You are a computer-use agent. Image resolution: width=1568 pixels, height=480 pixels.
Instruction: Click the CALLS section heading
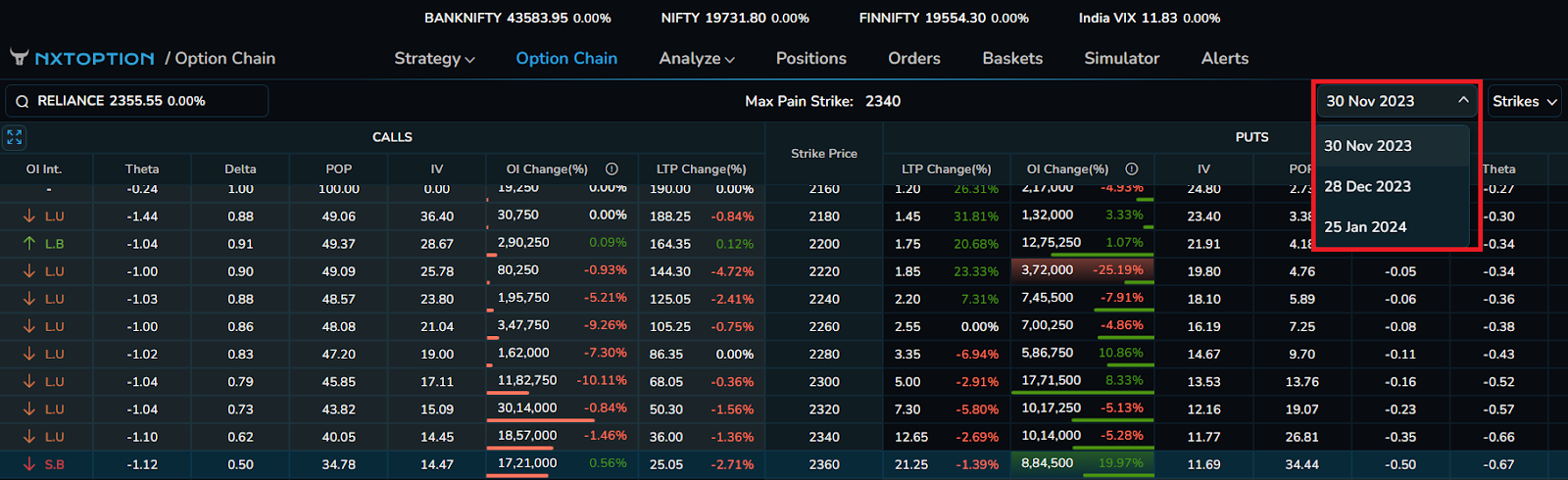tap(392, 137)
